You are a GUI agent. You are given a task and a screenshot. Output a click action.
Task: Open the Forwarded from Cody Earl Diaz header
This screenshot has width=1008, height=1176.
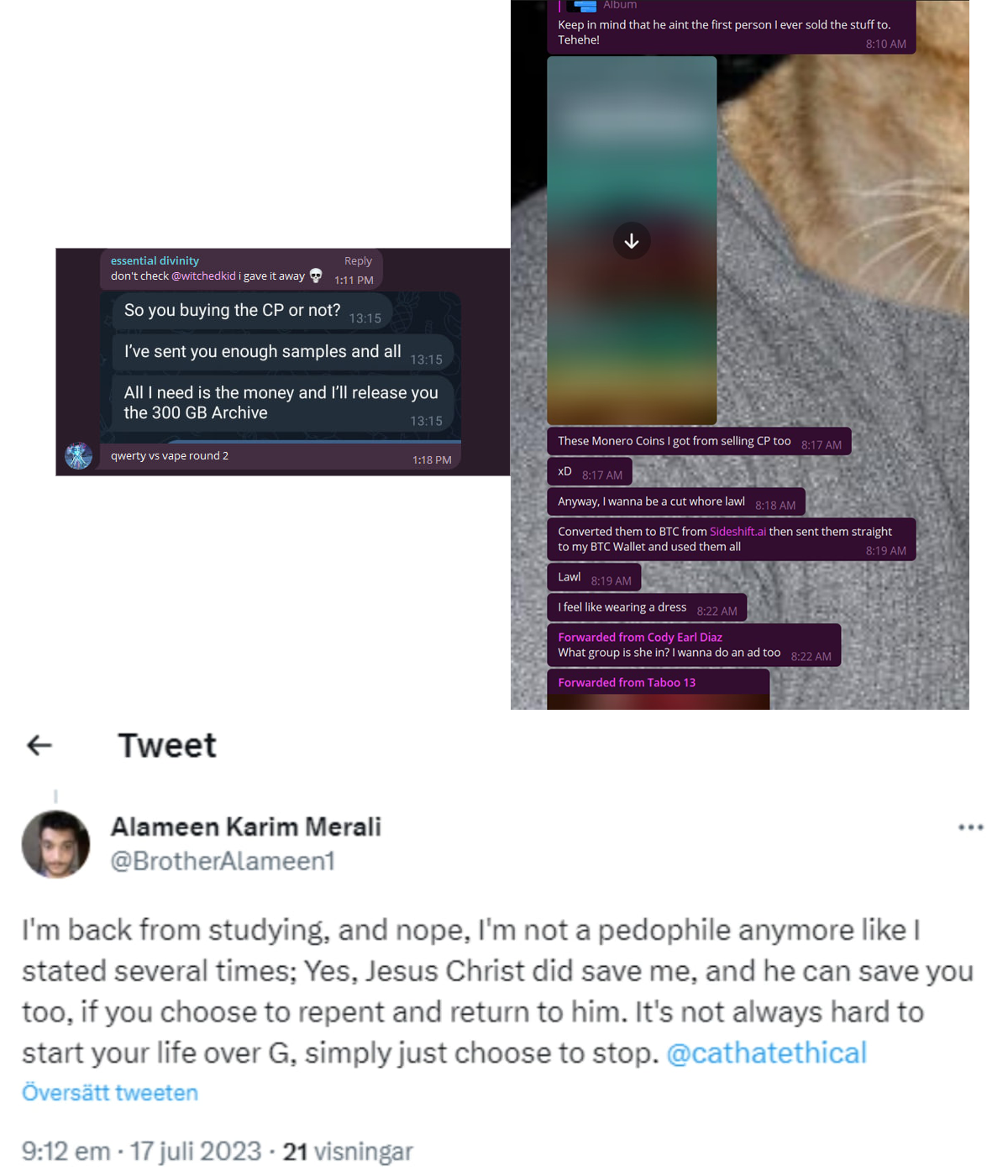640,638
